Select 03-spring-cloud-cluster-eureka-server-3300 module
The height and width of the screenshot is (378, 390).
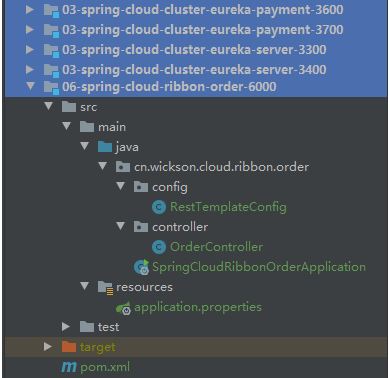tap(194, 50)
